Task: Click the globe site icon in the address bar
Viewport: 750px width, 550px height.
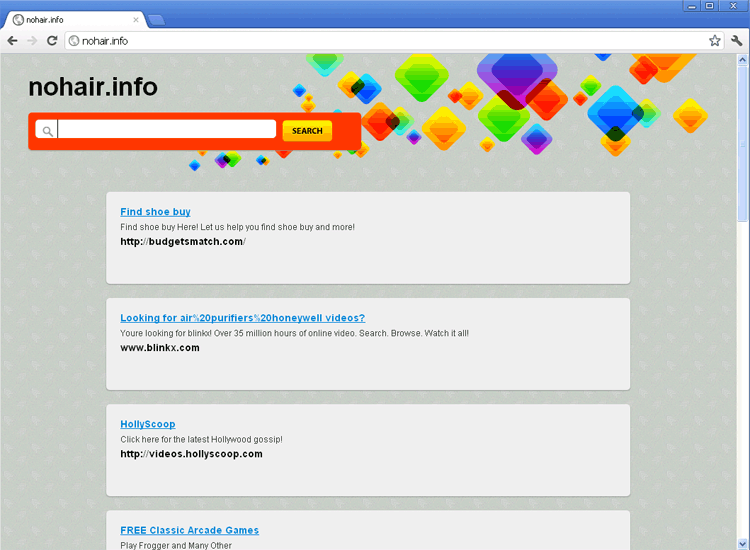Action: point(74,41)
